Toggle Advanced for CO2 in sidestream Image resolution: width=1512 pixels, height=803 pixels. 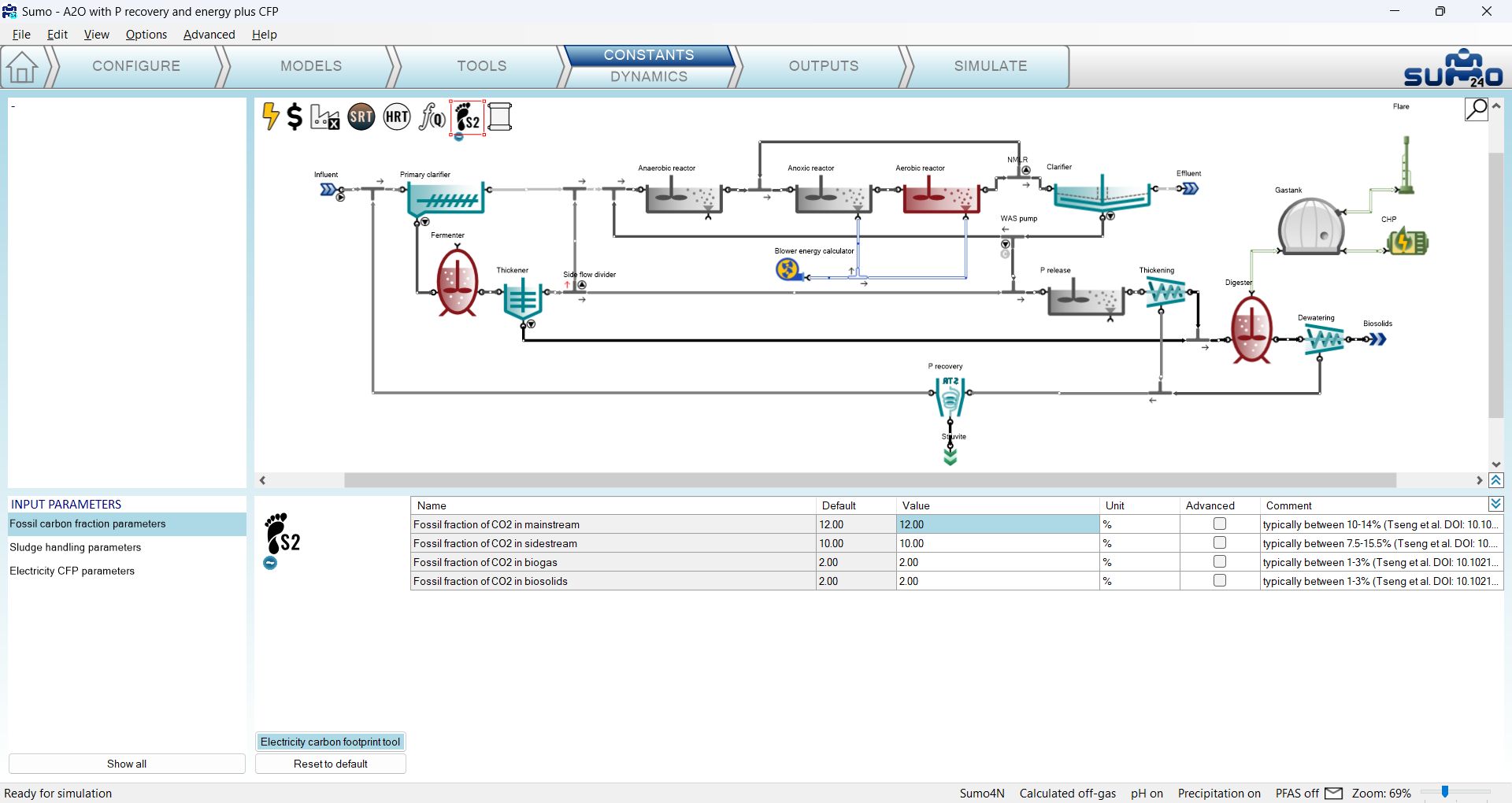click(x=1220, y=543)
